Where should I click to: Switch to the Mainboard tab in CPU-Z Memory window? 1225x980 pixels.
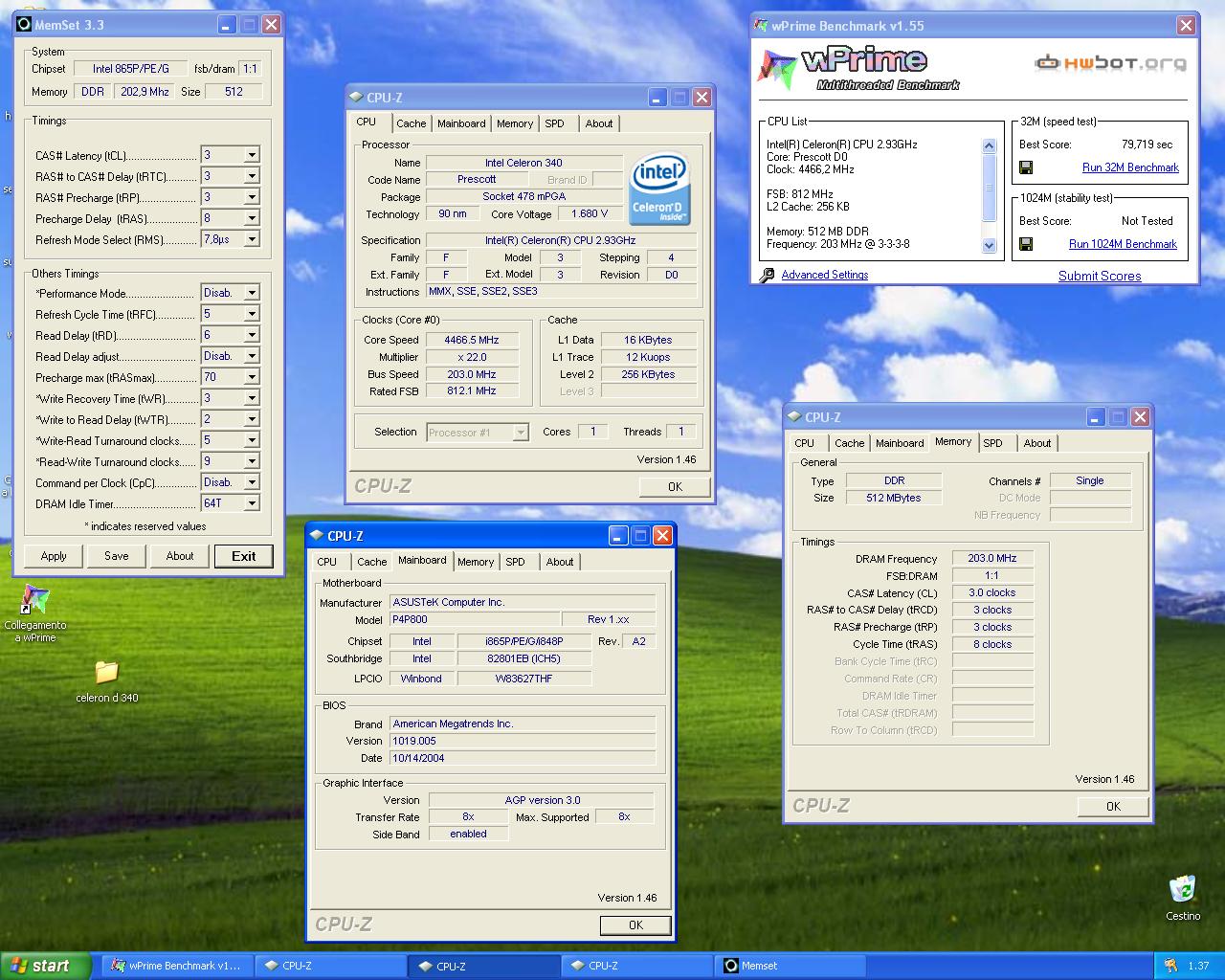click(x=900, y=443)
